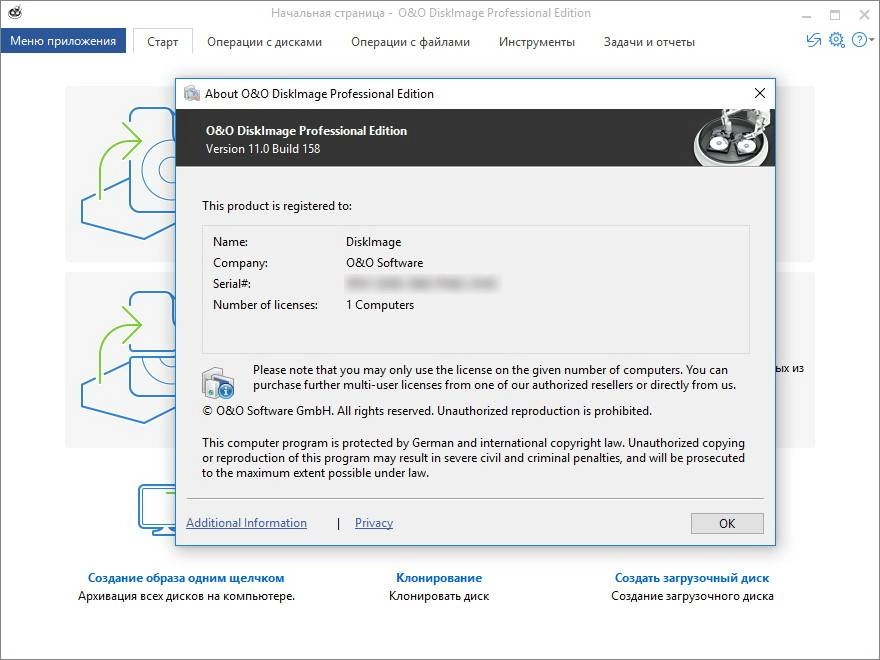Click the "DiskImage" name value
This screenshot has width=880, height=660.
coord(373,242)
